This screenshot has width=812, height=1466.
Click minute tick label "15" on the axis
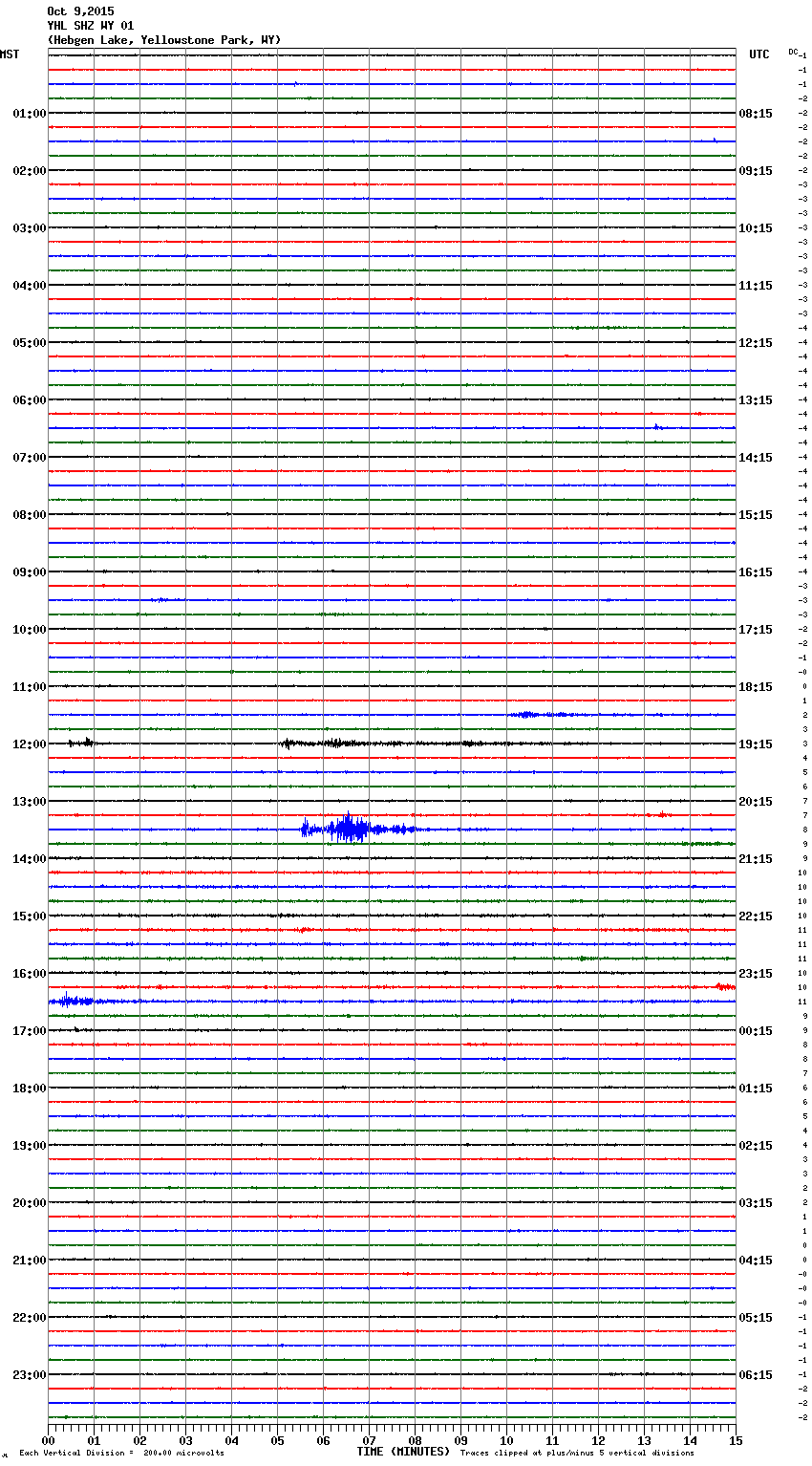point(736,1440)
